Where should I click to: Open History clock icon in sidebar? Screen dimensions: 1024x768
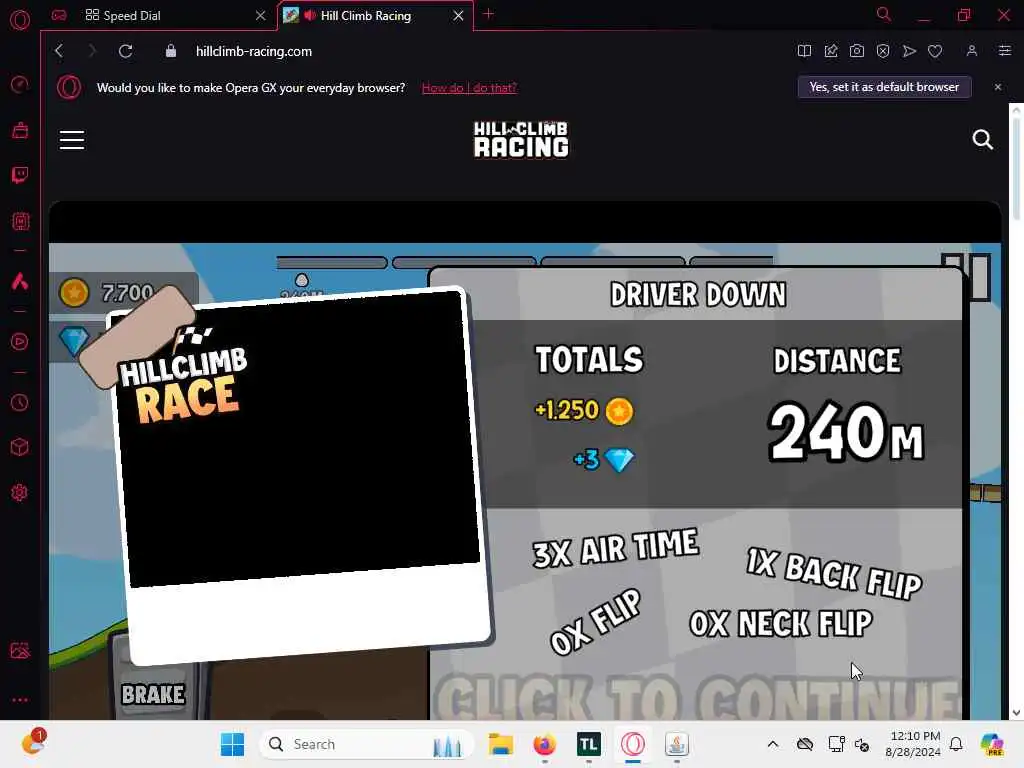pos(20,402)
